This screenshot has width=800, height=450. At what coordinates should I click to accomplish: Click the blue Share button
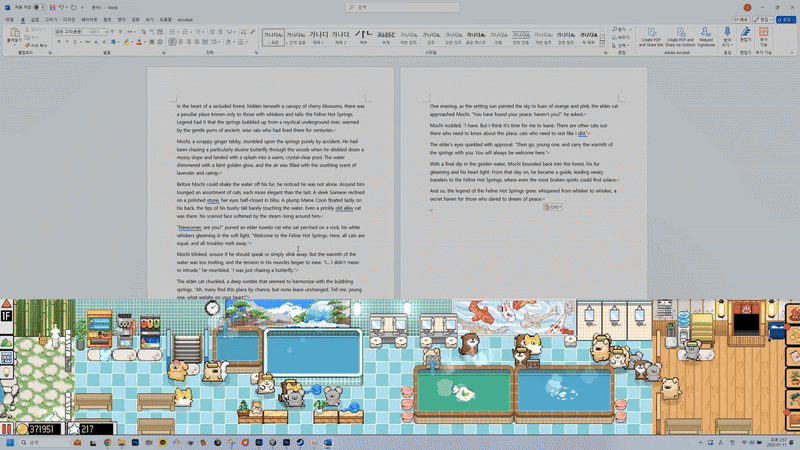pos(786,19)
